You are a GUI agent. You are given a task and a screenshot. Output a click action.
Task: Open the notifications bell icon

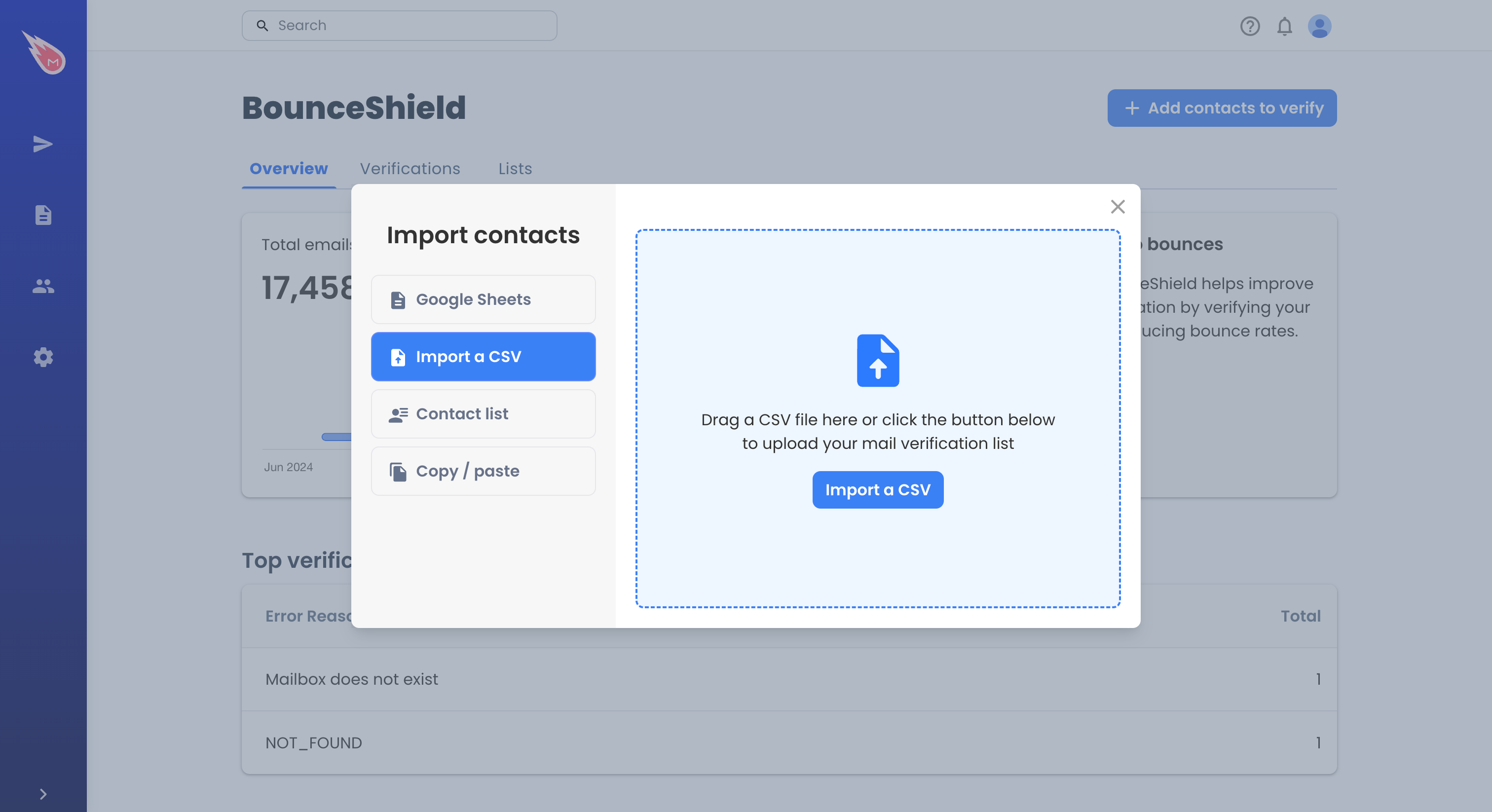click(x=1284, y=26)
